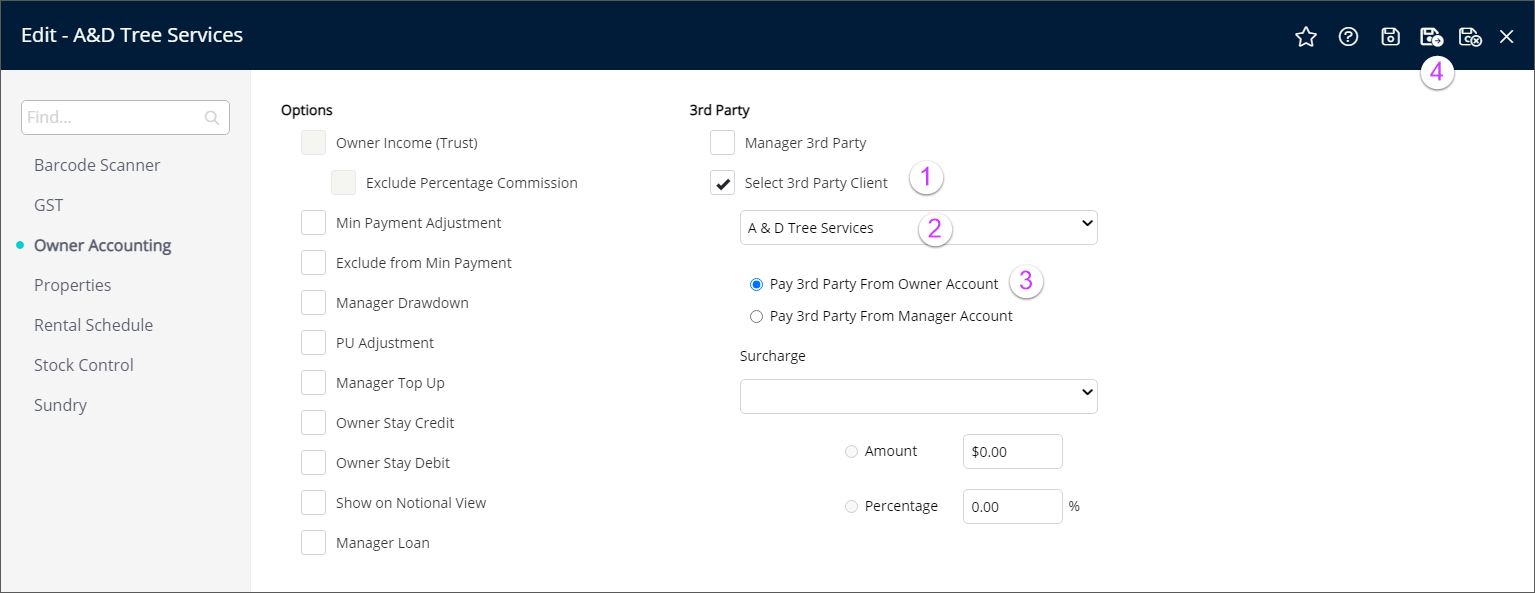Go to Stock Control section

pos(83,365)
